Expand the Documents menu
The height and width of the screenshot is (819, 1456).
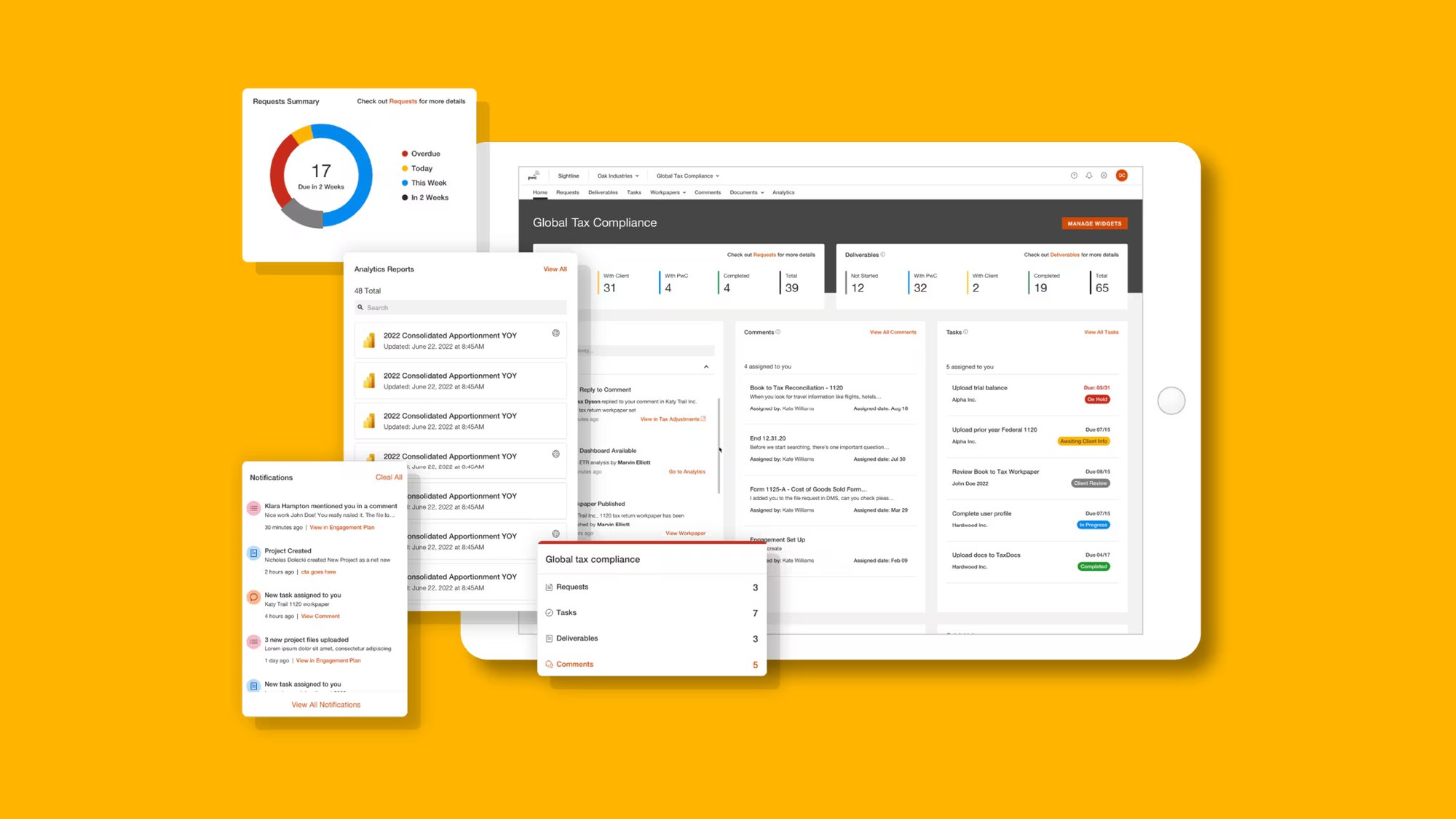pyautogui.click(x=747, y=193)
